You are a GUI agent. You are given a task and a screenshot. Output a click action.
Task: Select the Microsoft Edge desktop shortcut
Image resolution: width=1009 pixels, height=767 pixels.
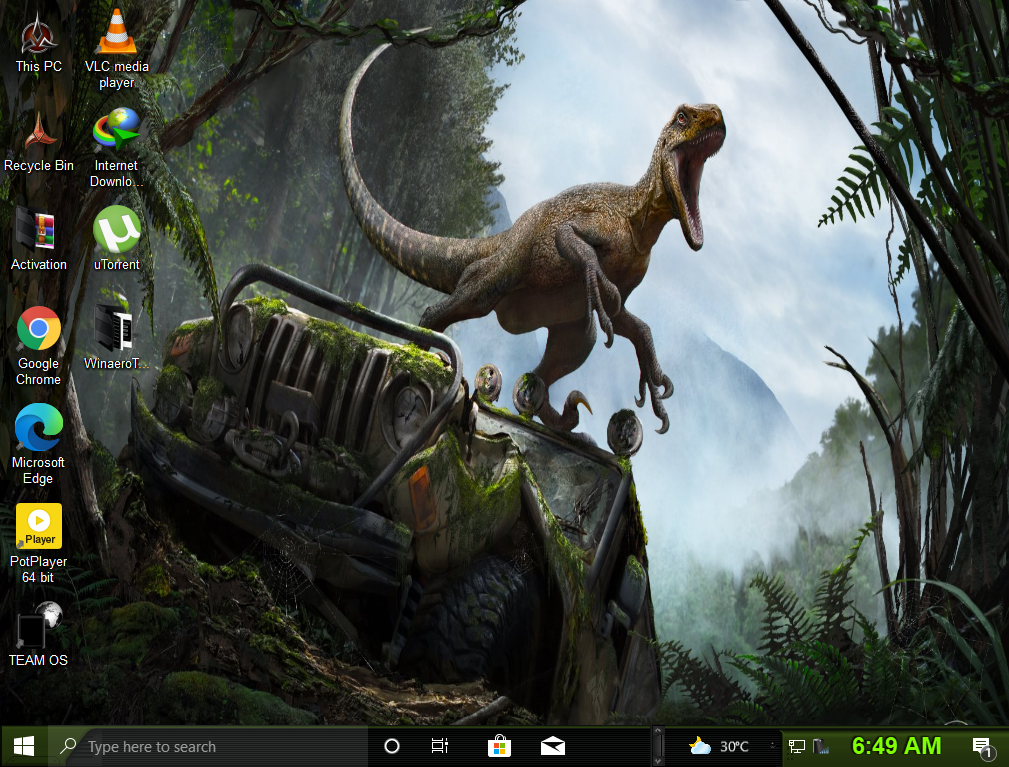(39, 445)
